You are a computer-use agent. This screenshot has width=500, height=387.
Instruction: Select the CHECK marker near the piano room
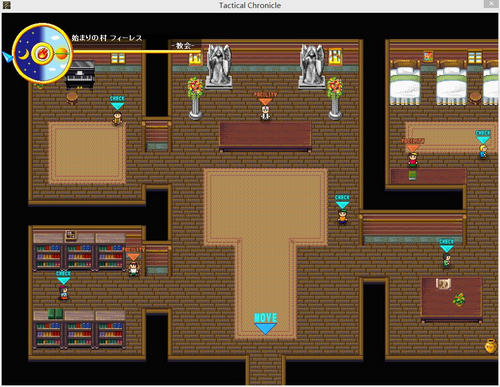117,103
